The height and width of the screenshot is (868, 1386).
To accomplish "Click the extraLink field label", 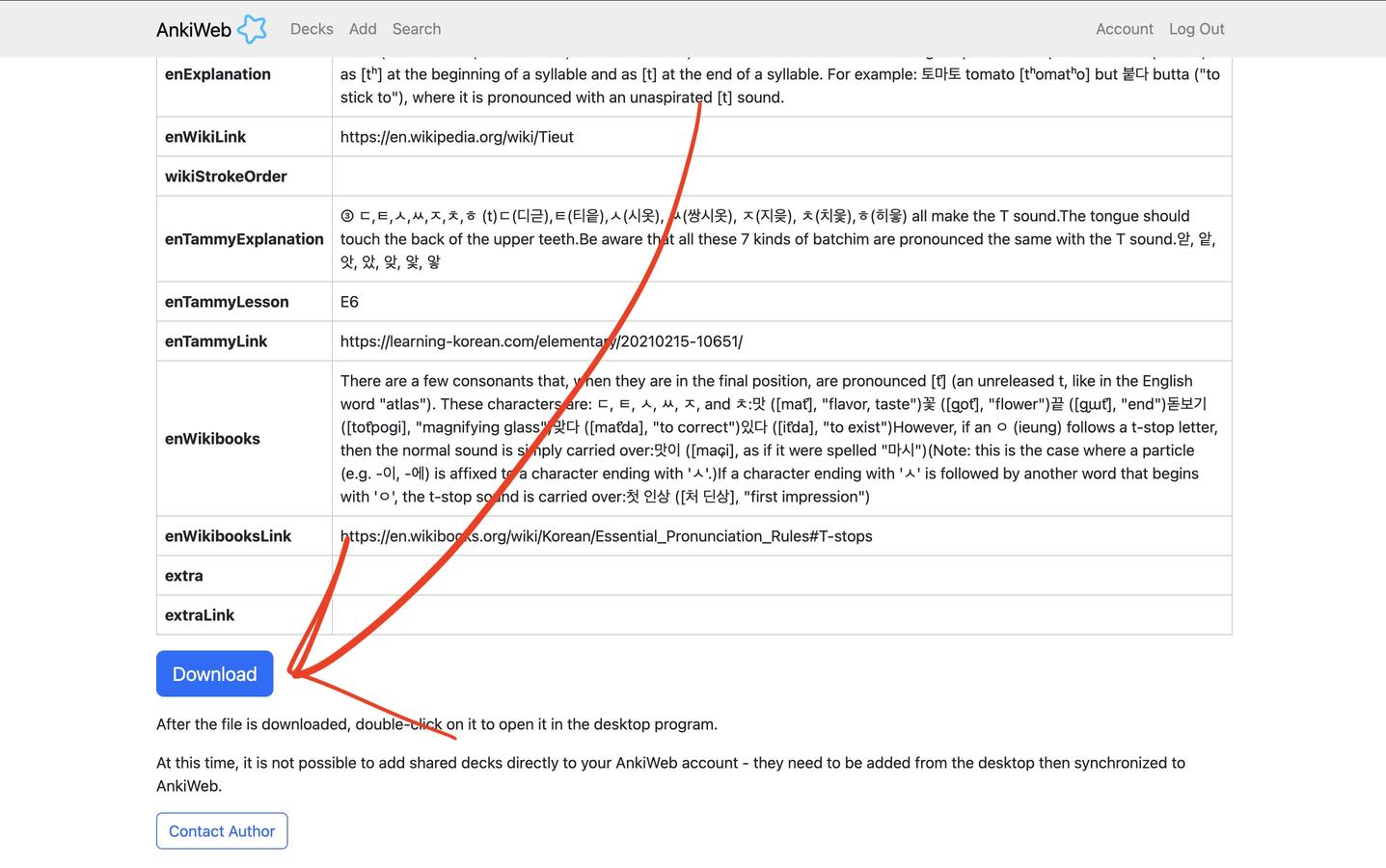I will pos(200,615).
